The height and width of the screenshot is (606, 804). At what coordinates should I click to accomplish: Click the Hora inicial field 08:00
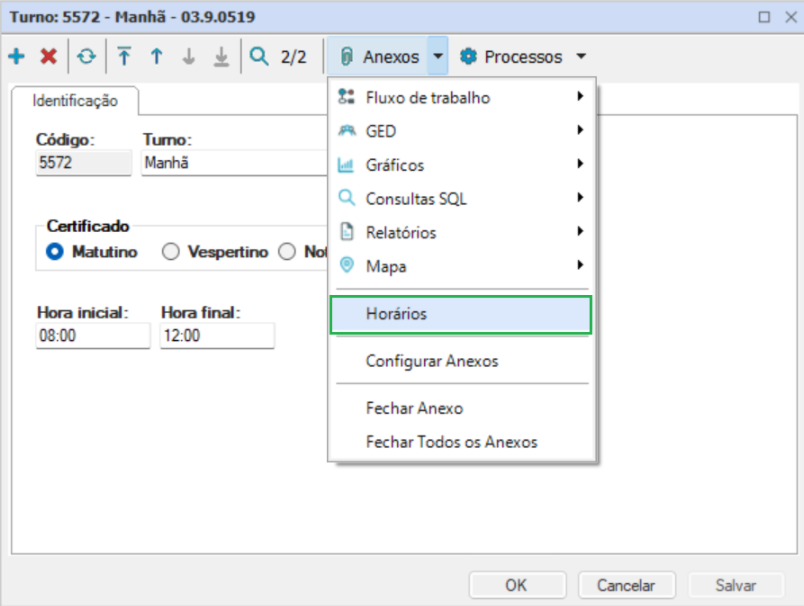pyautogui.click(x=93, y=336)
